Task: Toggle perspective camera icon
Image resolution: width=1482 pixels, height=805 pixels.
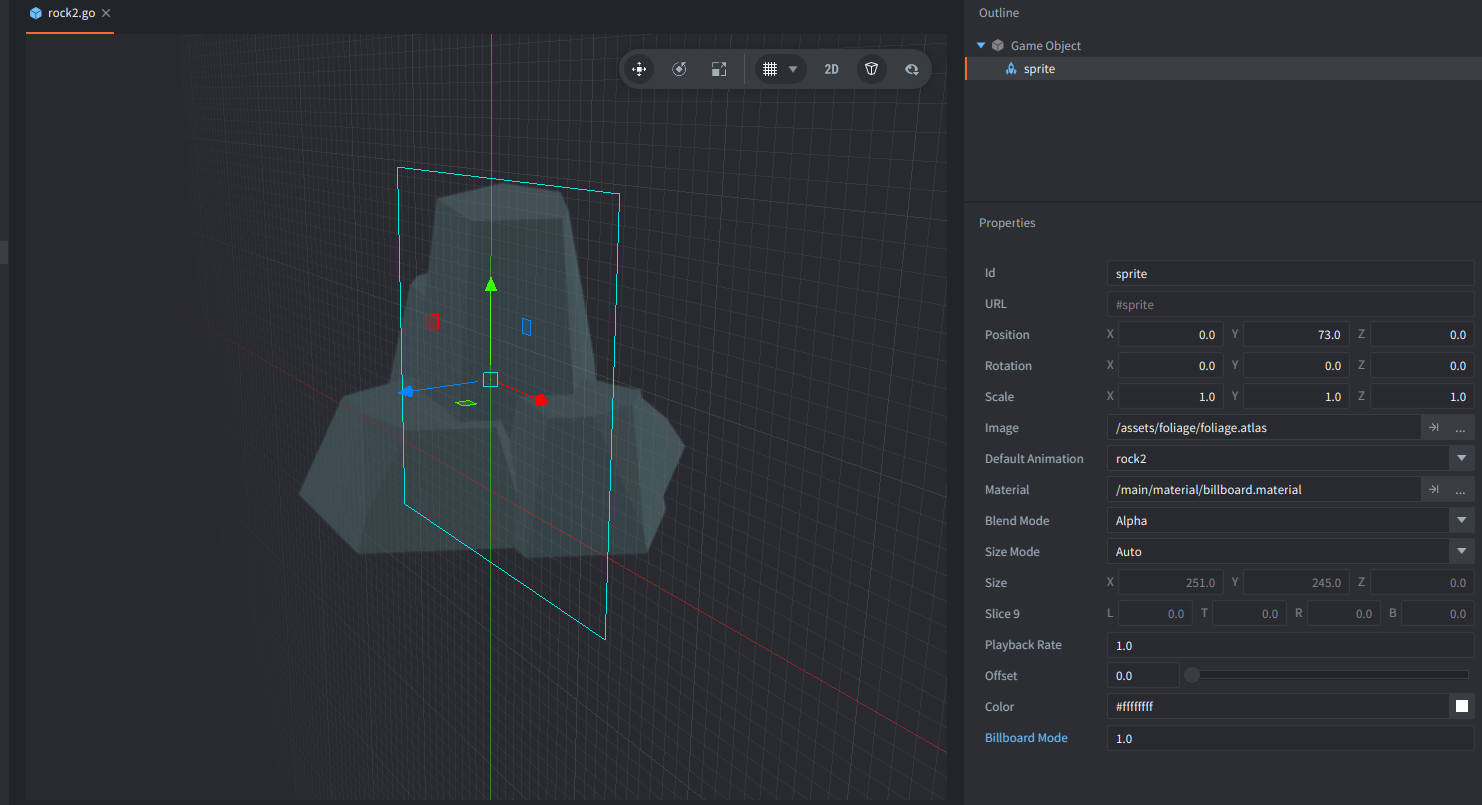Action: [872, 69]
